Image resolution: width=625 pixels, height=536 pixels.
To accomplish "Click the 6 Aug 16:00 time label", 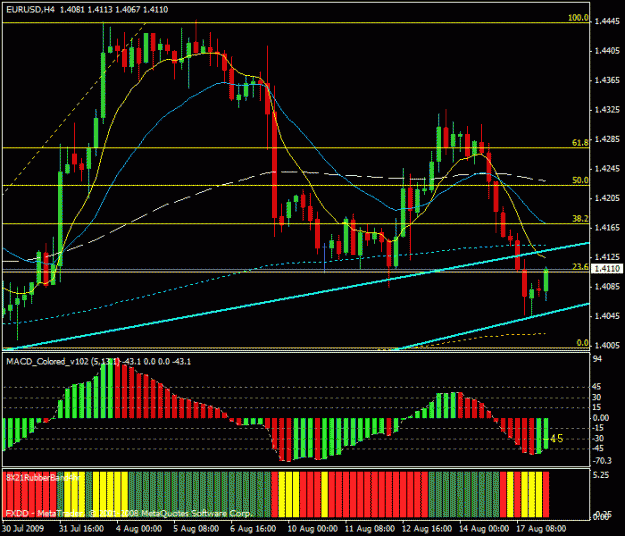I will pyautogui.click(x=253, y=529).
